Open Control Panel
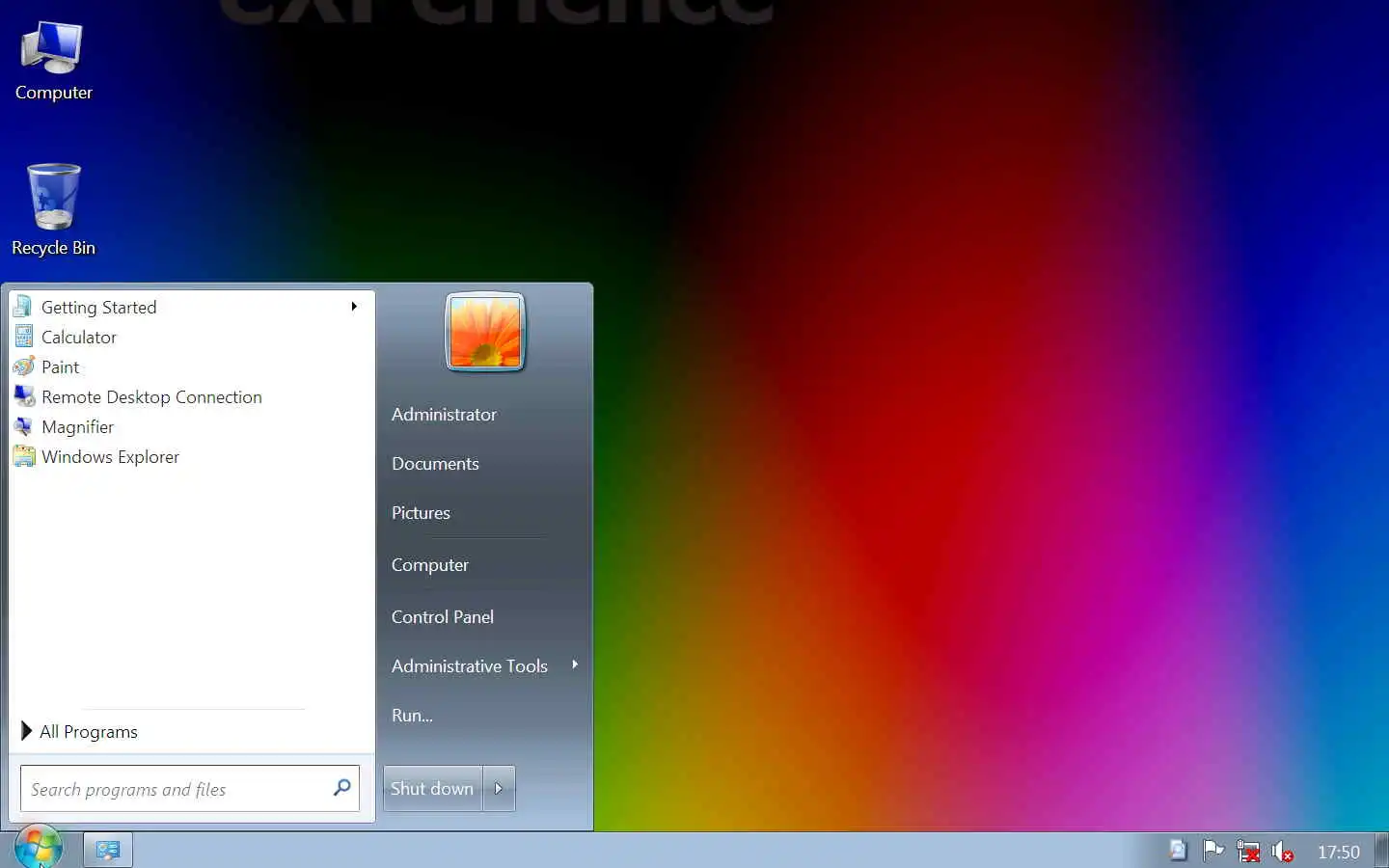The image size is (1389, 868). coord(443,616)
